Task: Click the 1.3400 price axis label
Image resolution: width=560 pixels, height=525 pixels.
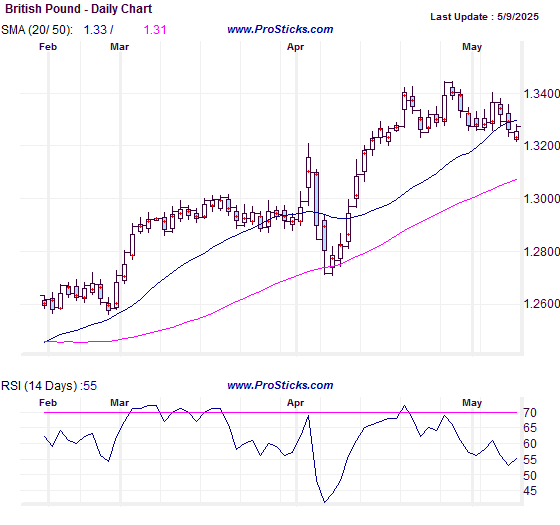Action: coord(541,94)
